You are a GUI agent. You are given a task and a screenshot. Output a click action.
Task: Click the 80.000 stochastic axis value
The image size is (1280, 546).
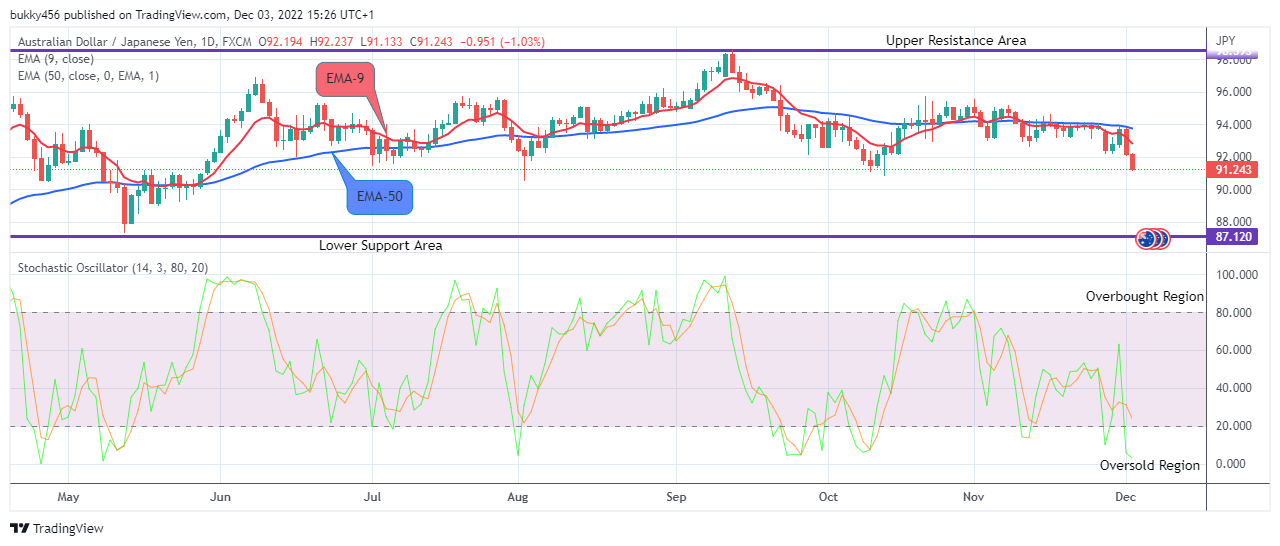[x=1235, y=312]
